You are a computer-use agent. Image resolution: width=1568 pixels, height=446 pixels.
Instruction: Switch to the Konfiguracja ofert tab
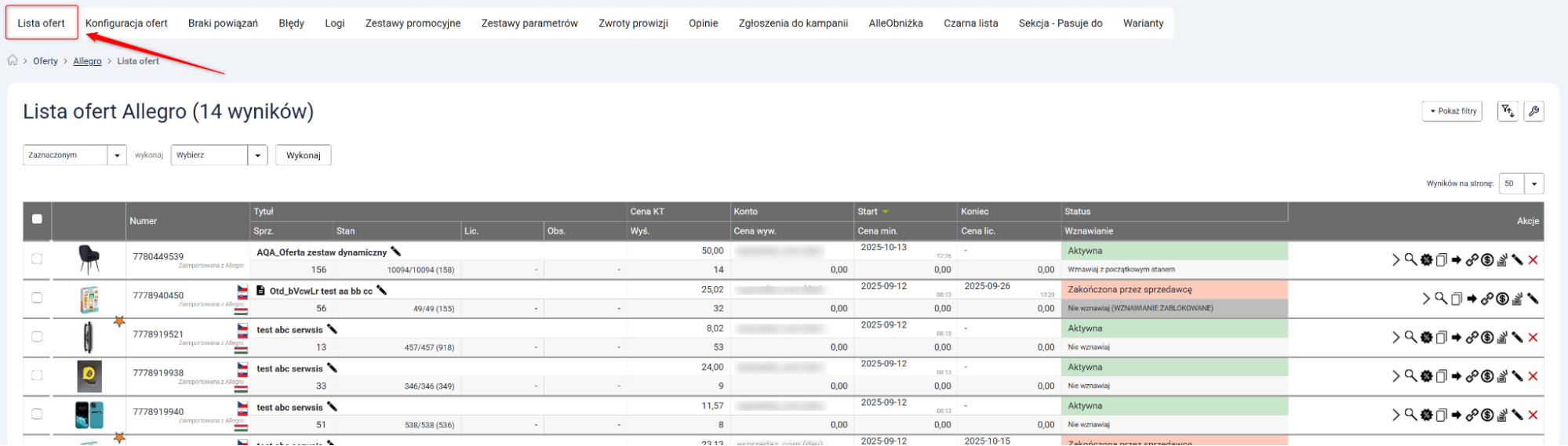(x=126, y=23)
